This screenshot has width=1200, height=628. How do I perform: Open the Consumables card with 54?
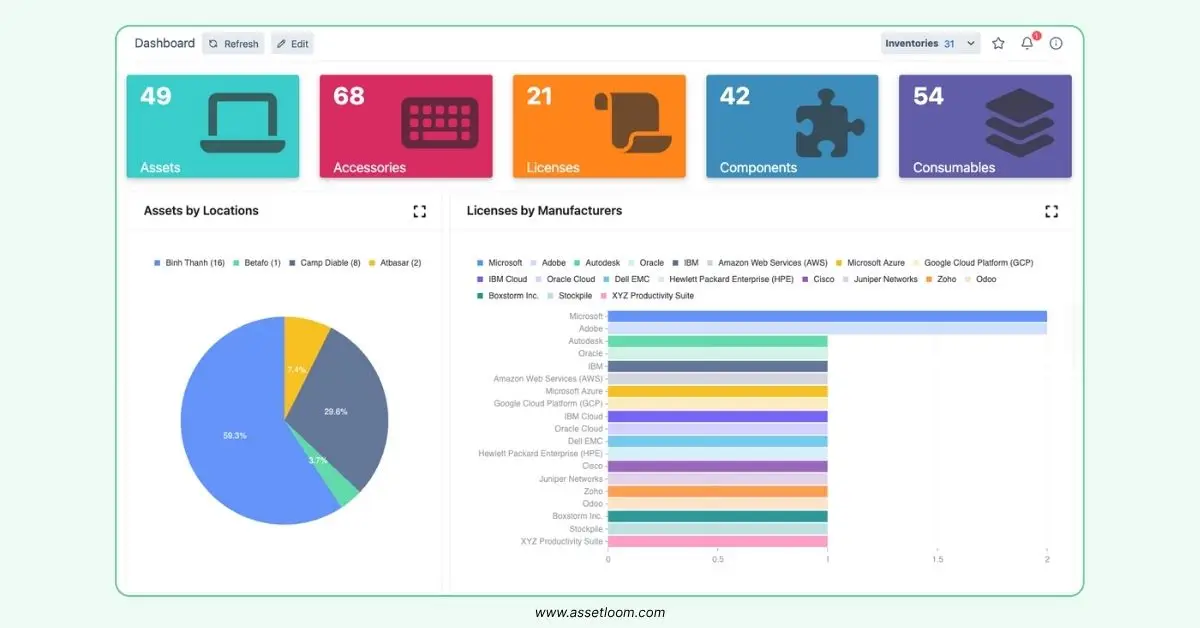pos(985,127)
